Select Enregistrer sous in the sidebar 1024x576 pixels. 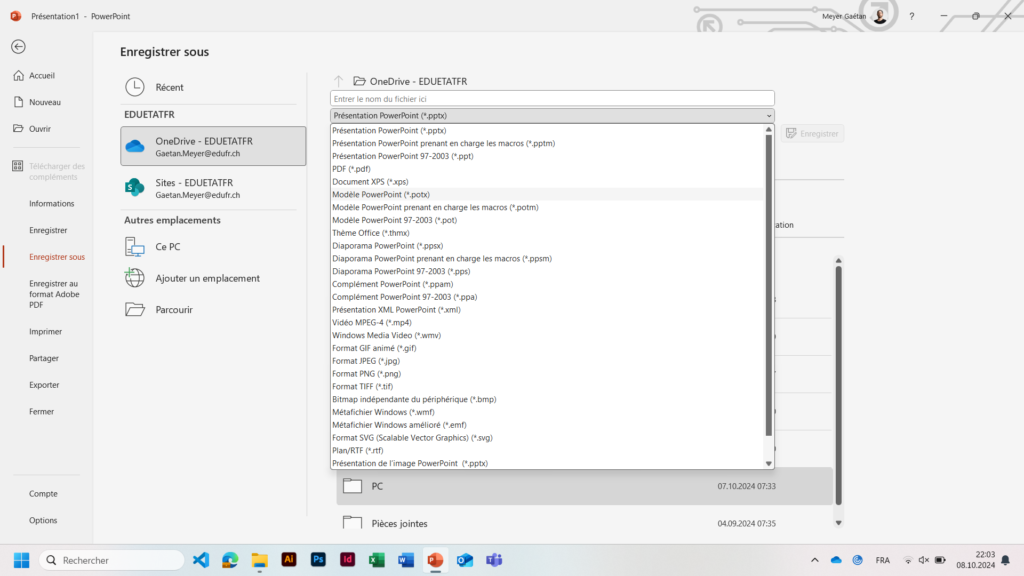tap(57, 257)
